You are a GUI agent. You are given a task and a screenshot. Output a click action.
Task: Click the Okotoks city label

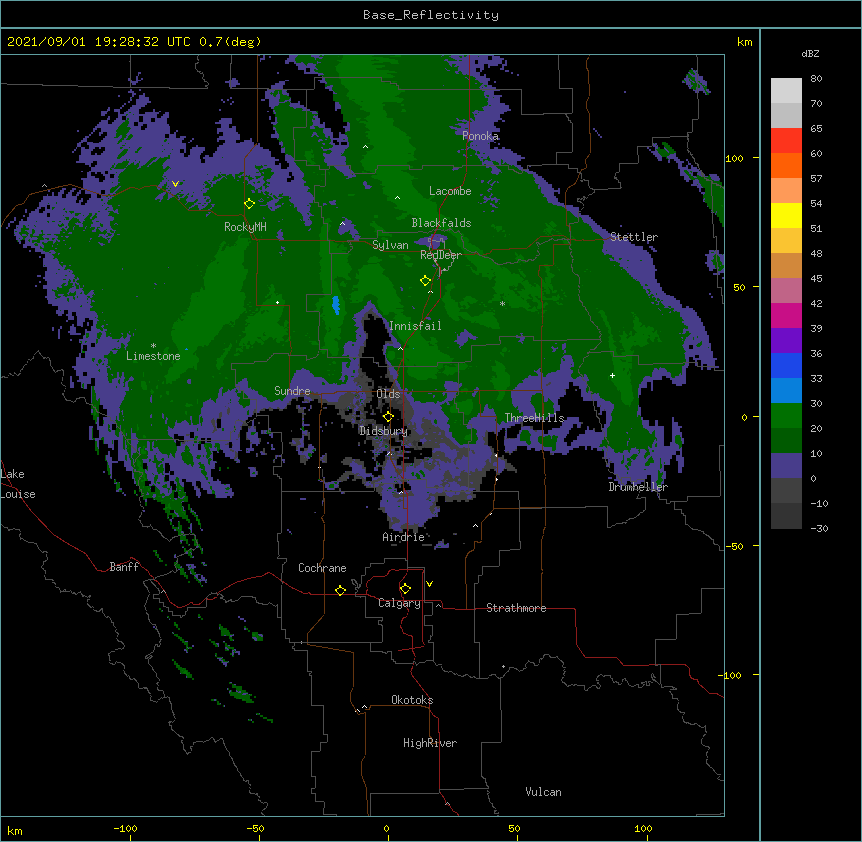pyautogui.click(x=412, y=700)
